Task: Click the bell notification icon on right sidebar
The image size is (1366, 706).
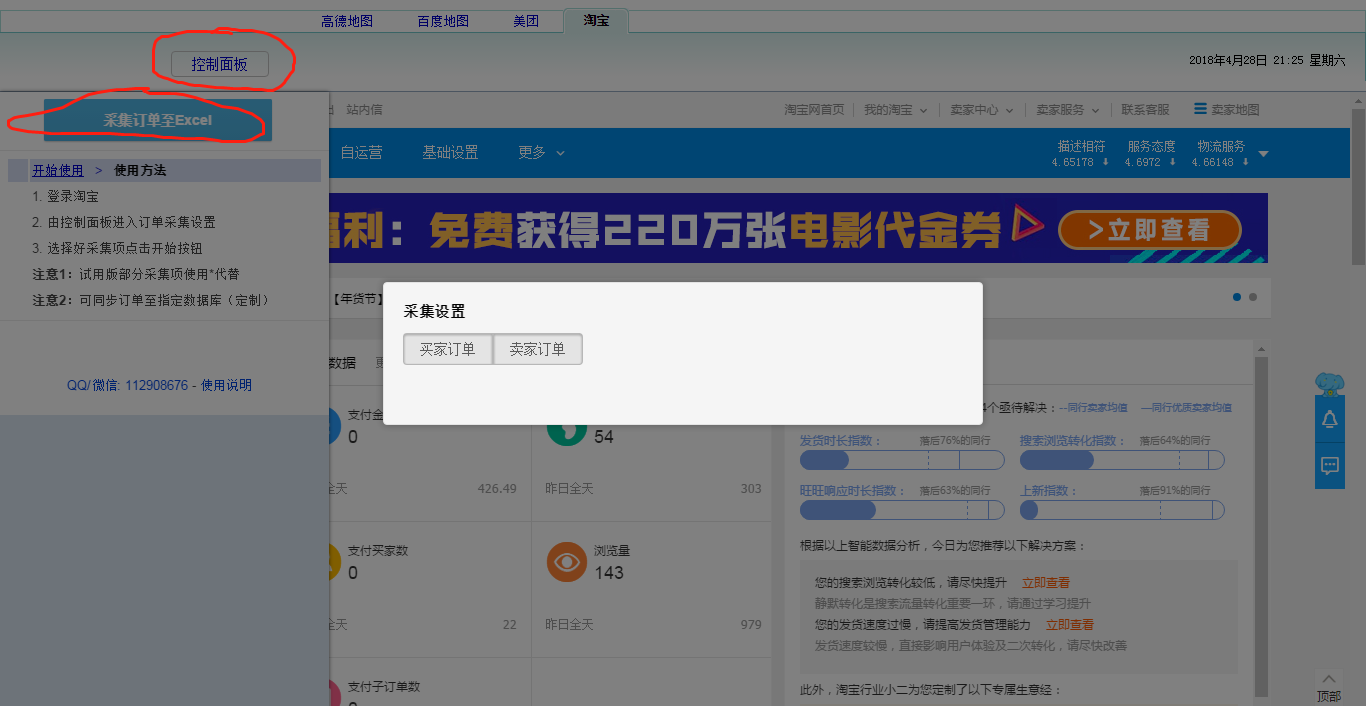Action: click(x=1329, y=419)
